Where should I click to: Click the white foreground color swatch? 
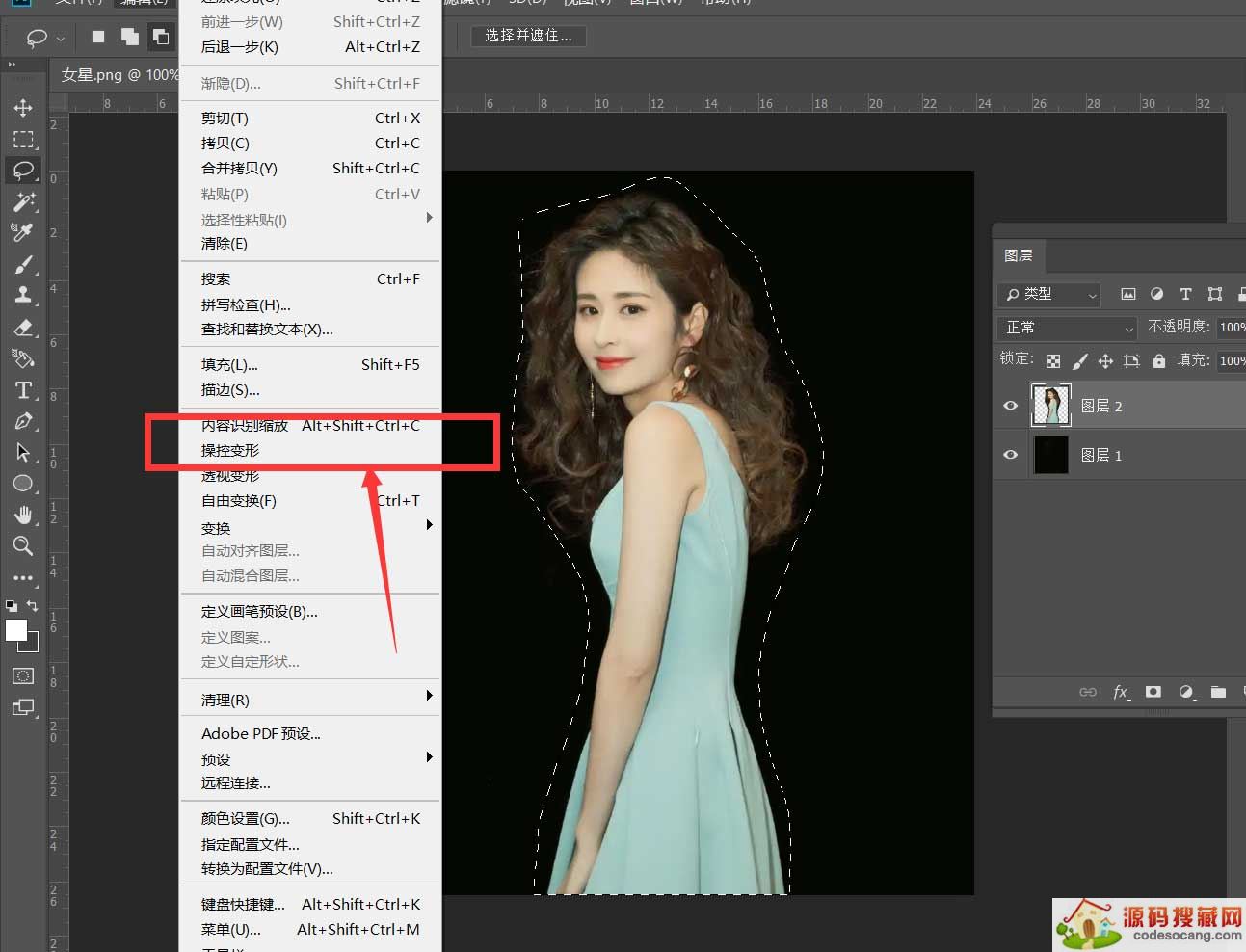click(15, 630)
